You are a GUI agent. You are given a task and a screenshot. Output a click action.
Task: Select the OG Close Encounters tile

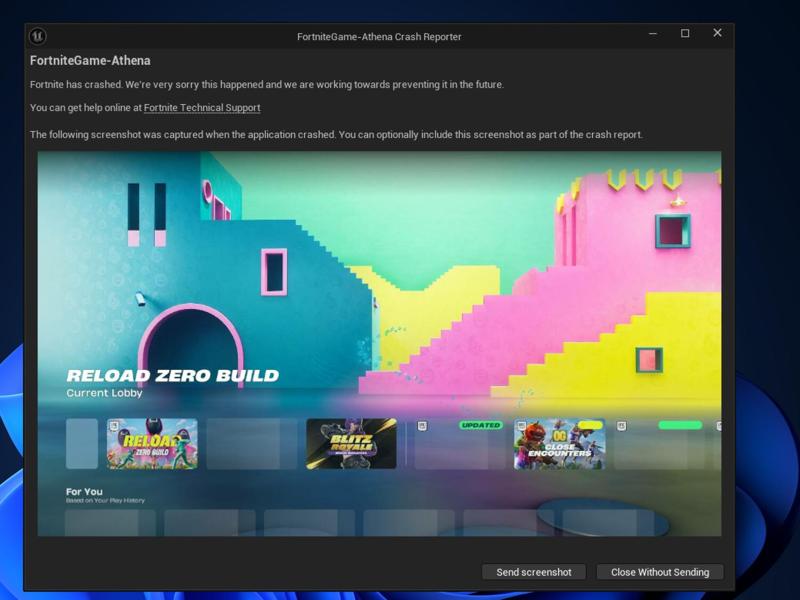pos(560,444)
